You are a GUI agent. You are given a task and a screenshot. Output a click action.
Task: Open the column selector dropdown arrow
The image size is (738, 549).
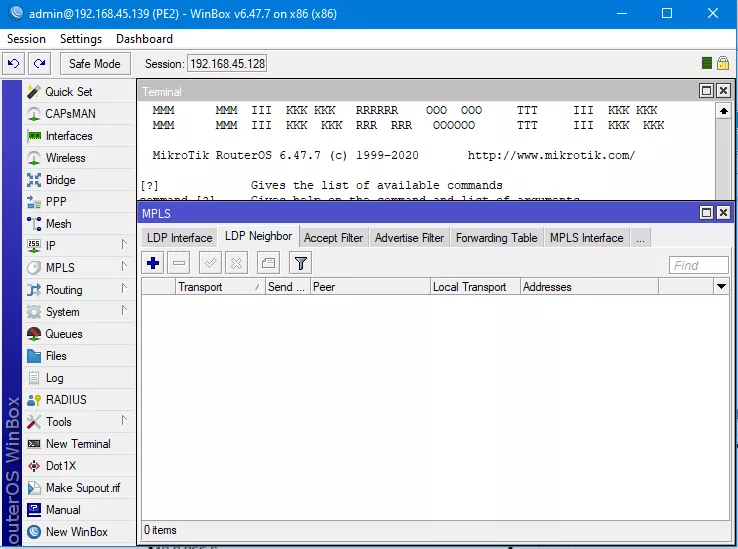(x=721, y=287)
